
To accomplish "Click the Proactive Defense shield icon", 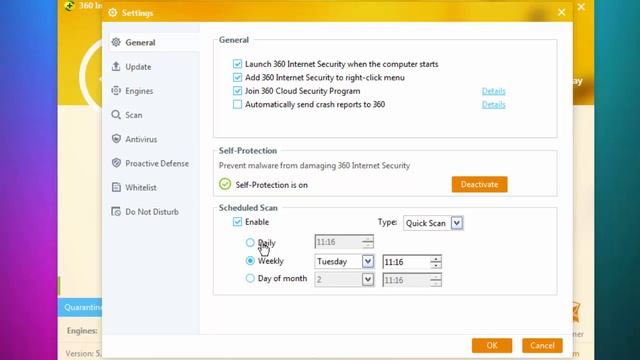I will pos(116,163).
